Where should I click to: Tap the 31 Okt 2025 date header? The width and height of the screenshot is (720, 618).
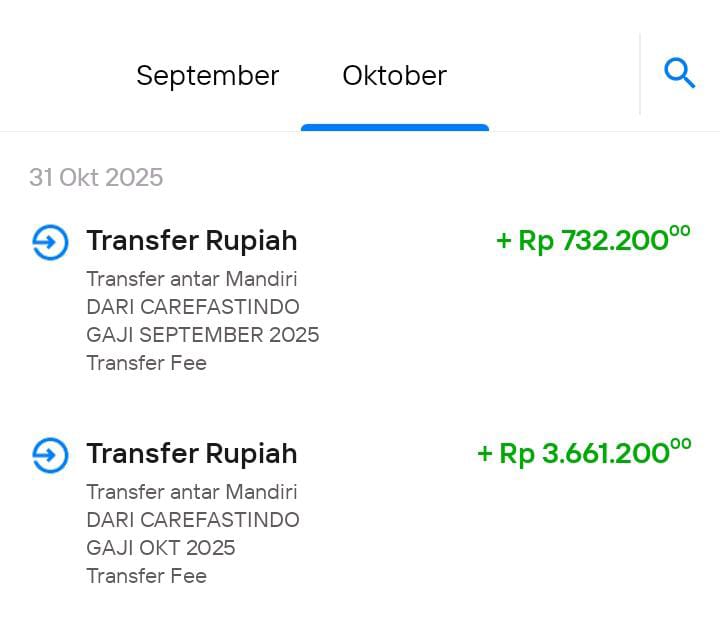pyautogui.click(x=96, y=178)
